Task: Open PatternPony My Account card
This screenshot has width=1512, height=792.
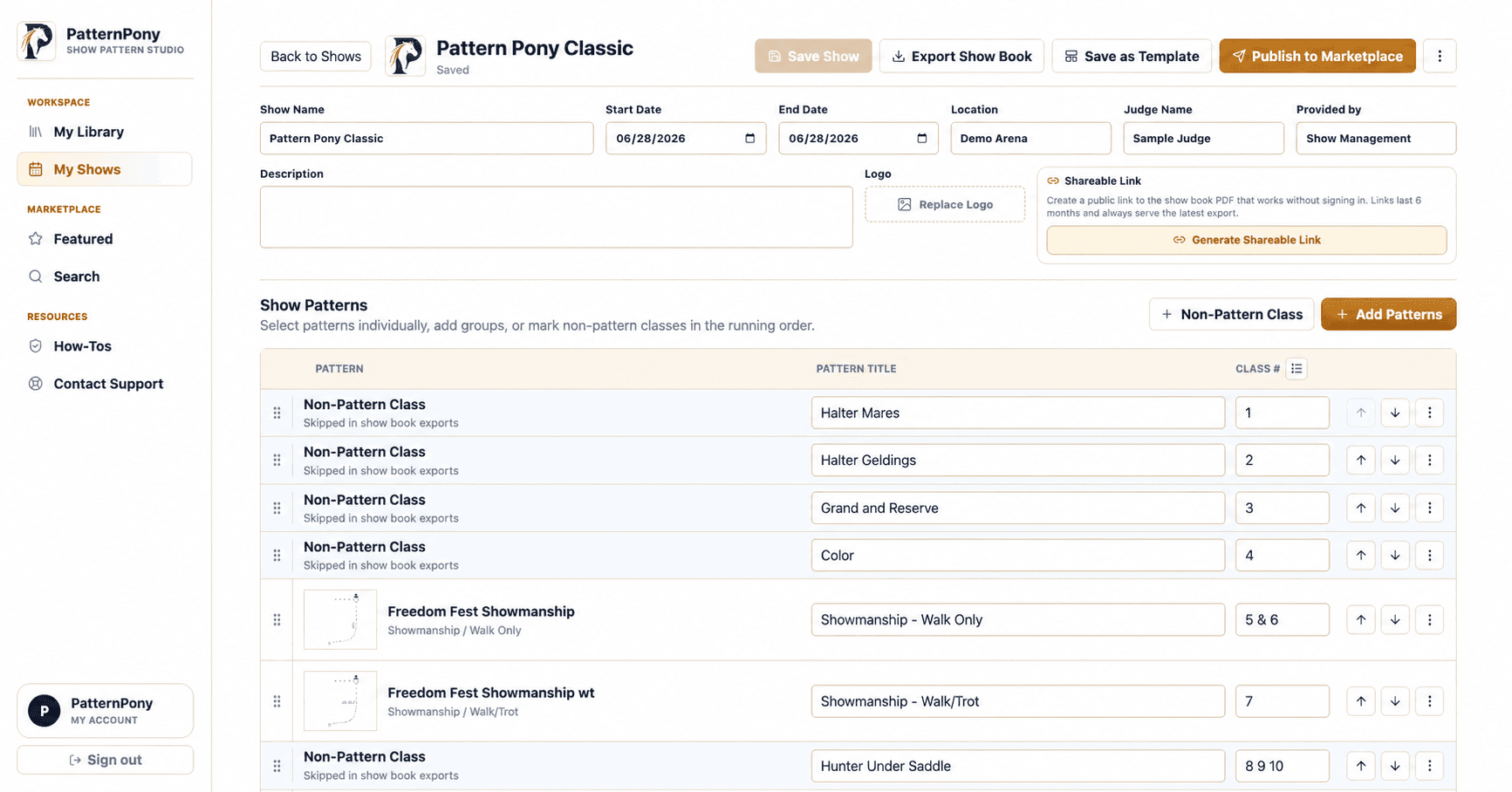Action: (x=105, y=711)
